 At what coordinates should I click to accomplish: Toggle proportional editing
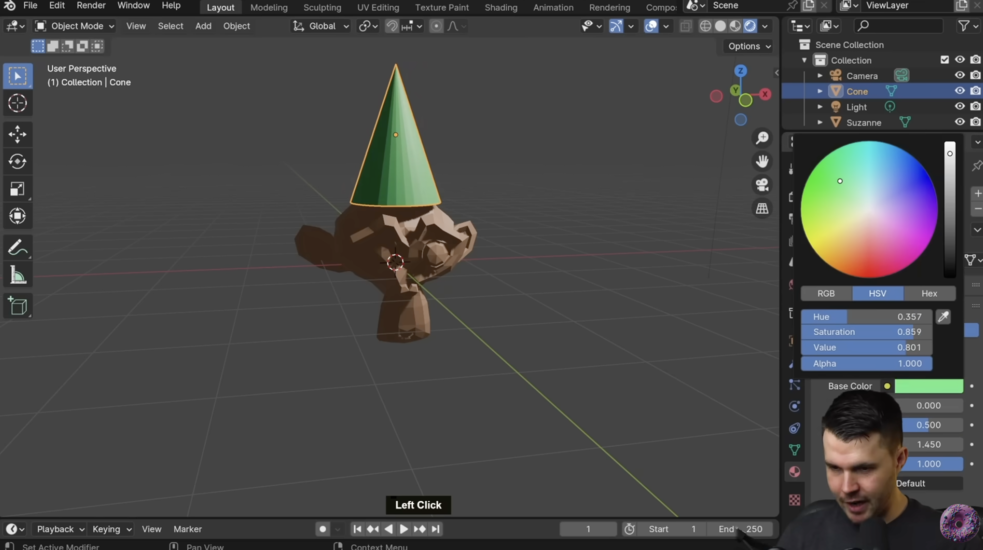pos(436,26)
